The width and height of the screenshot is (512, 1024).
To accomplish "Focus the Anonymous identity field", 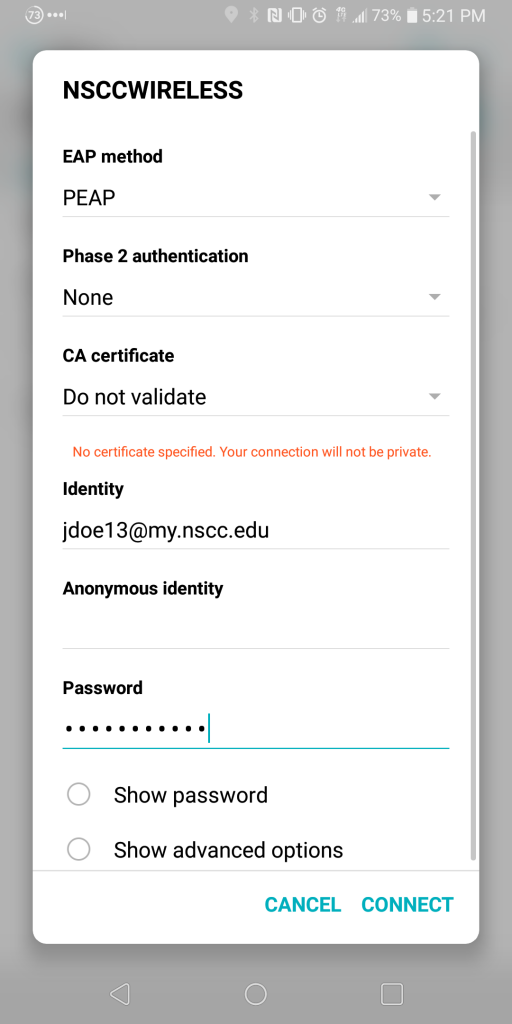I will 255,630.
